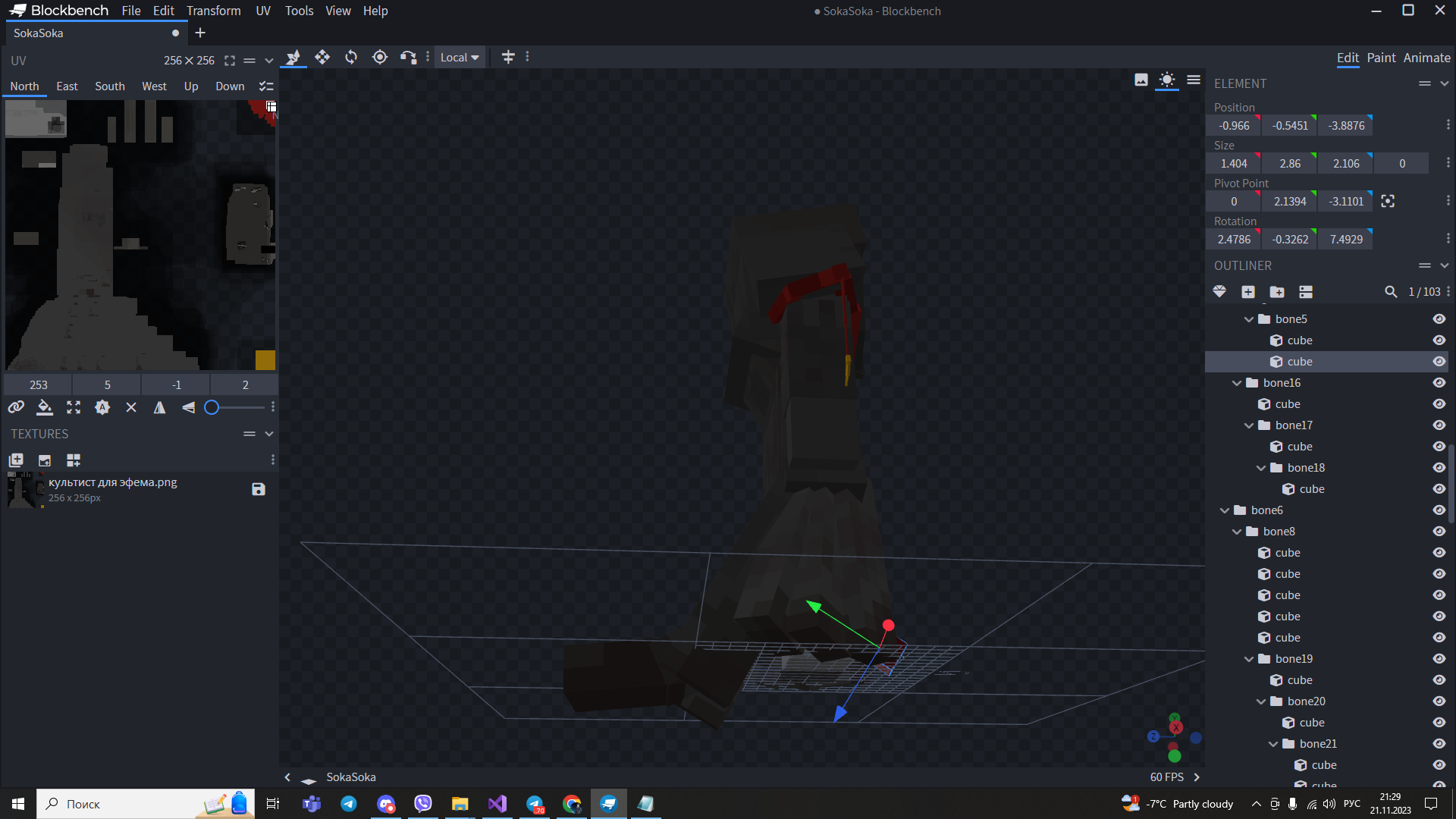Open Telegram from the taskbar
1456x819 pixels.
tap(349, 804)
